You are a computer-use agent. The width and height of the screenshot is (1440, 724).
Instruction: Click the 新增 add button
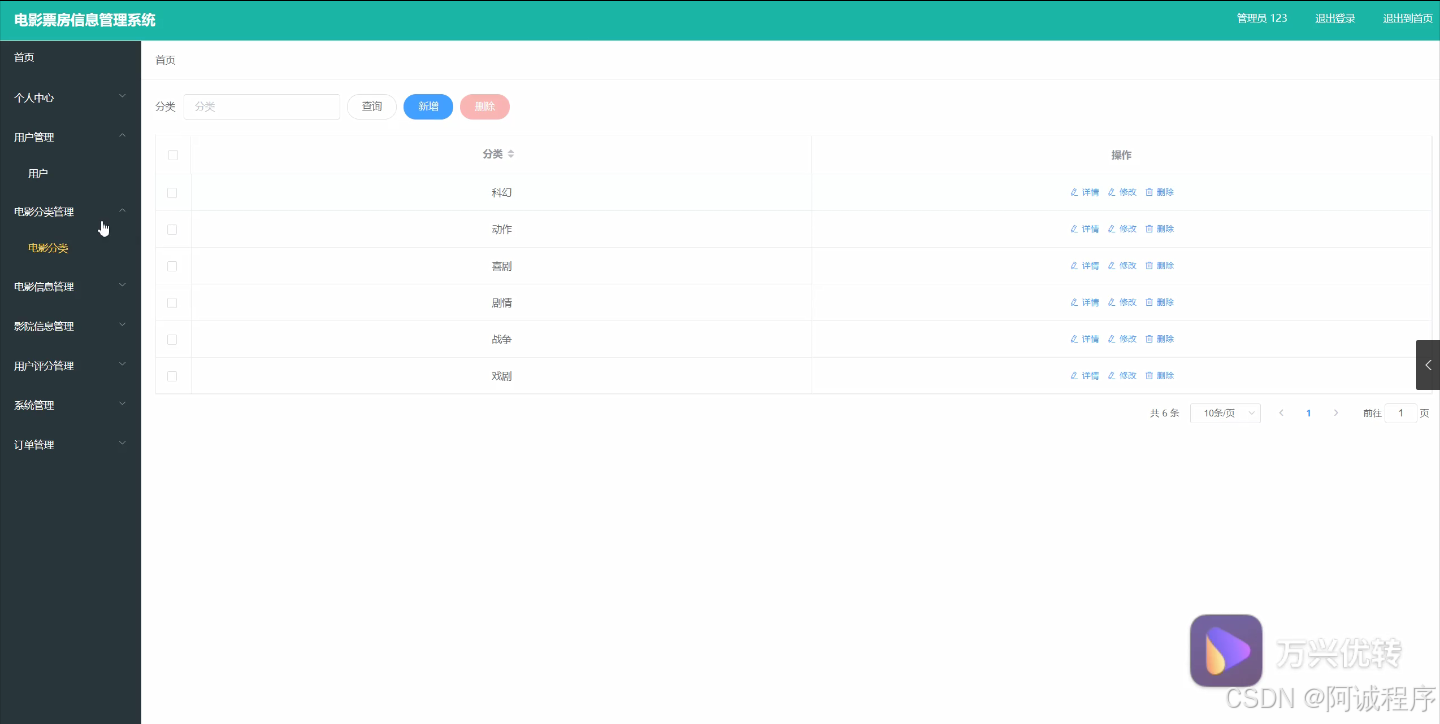tap(428, 106)
